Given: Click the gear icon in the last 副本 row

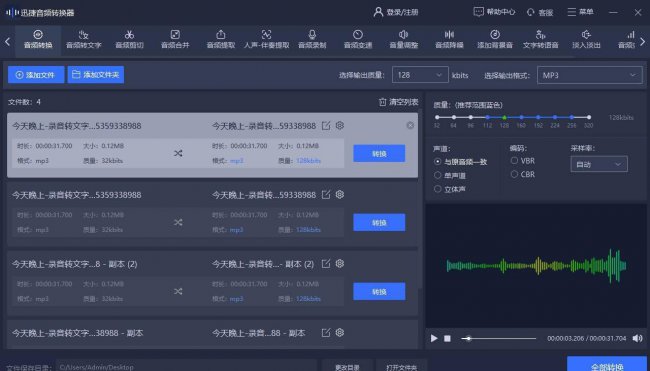Looking at the screenshot, I should click(340, 332).
